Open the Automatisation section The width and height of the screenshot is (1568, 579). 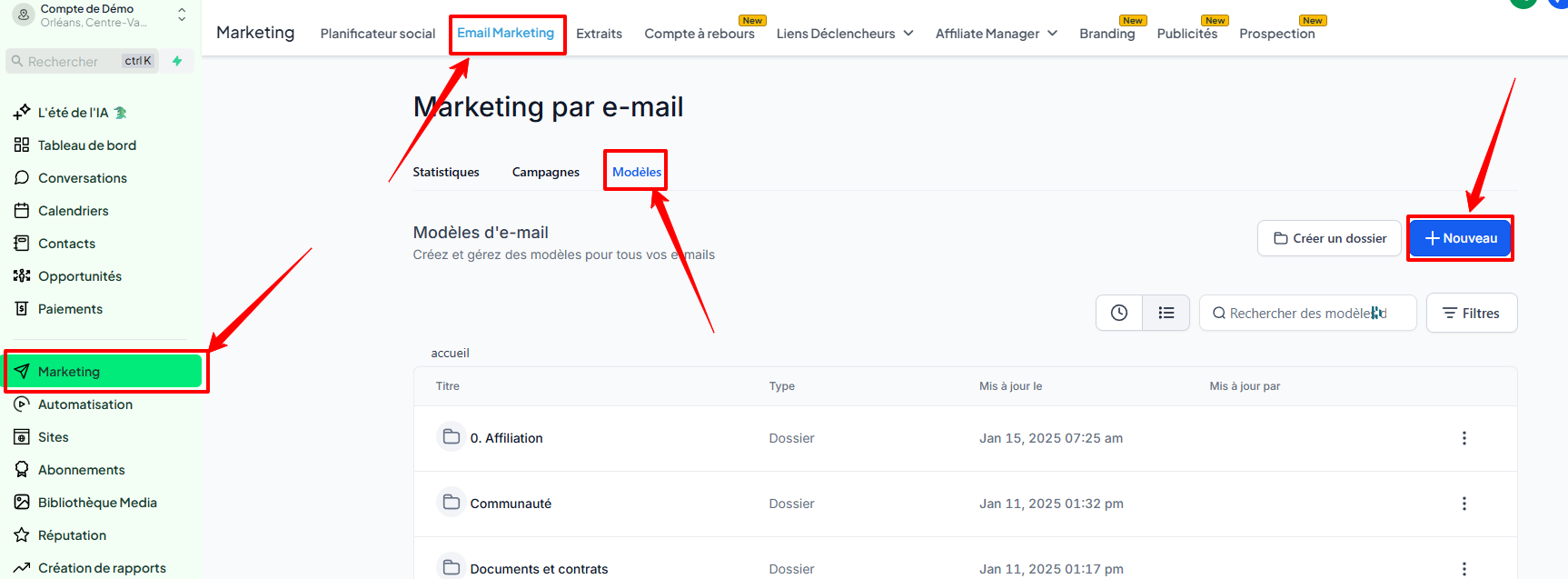pyautogui.click(x=84, y=404)
